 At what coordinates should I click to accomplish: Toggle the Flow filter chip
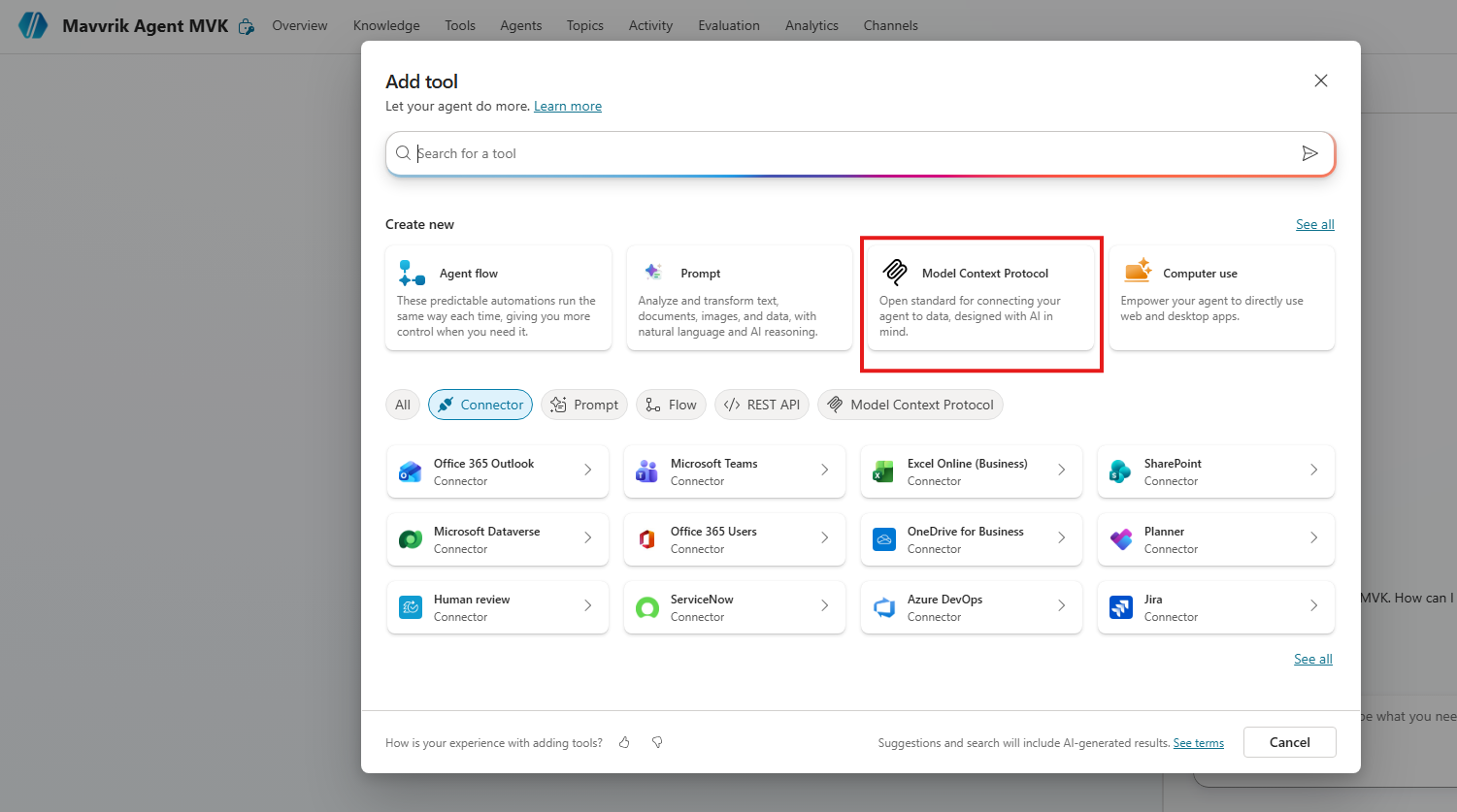[x=671, y=405]
